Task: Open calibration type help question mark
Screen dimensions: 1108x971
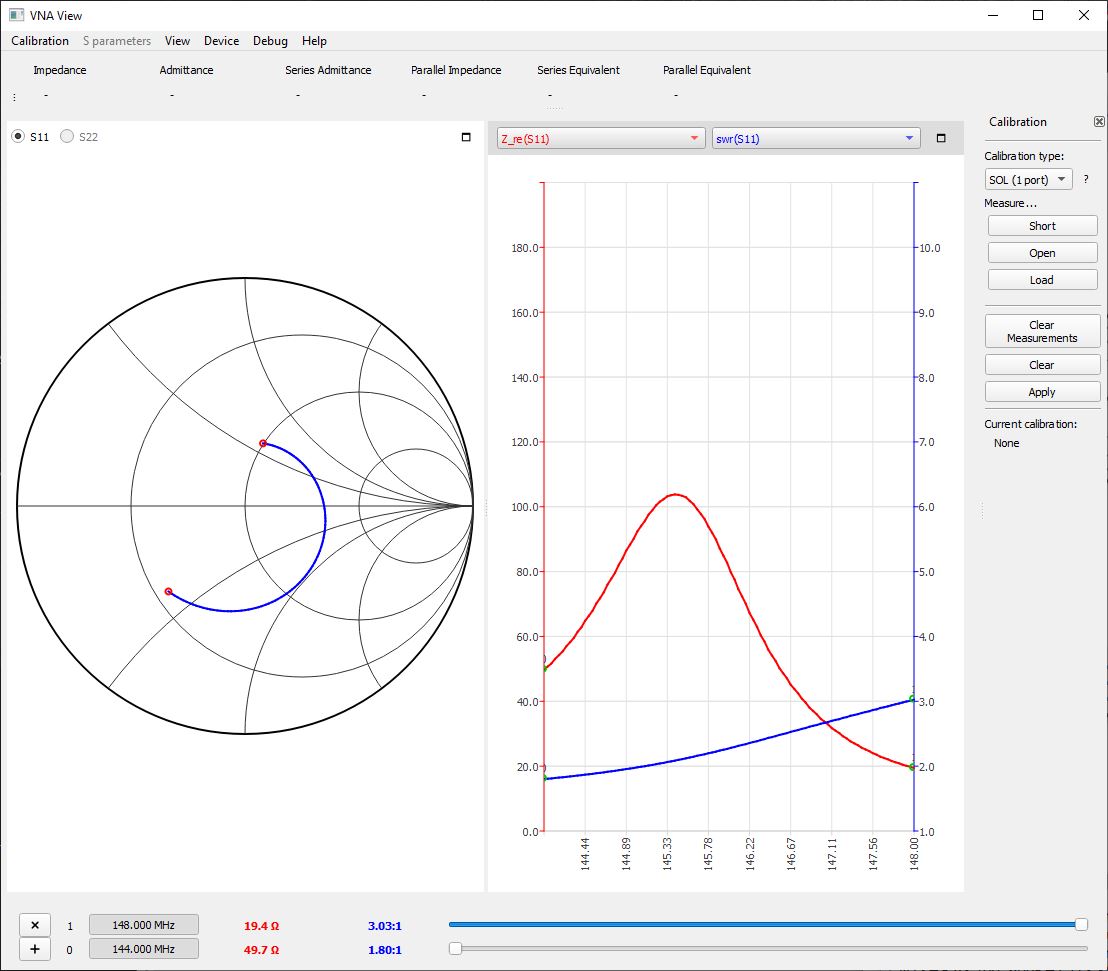Action: coord(1086,180)
